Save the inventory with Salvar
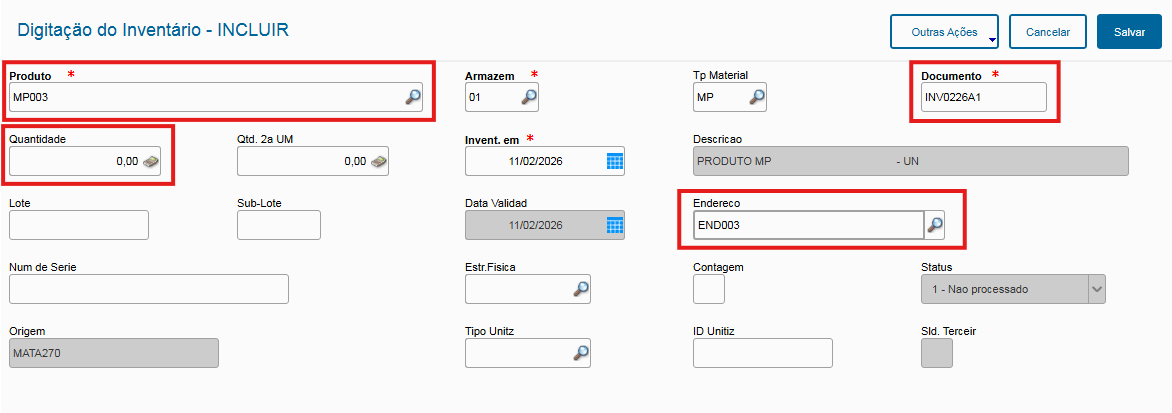Screen dimensions: 1172x413 click(1129, 32)
